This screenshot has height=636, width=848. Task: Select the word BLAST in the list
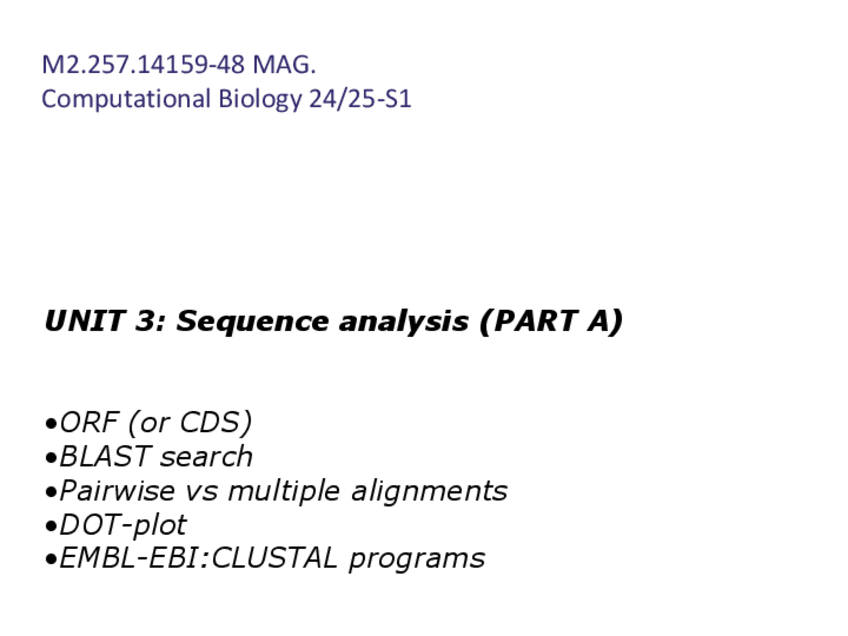(105, 457)
